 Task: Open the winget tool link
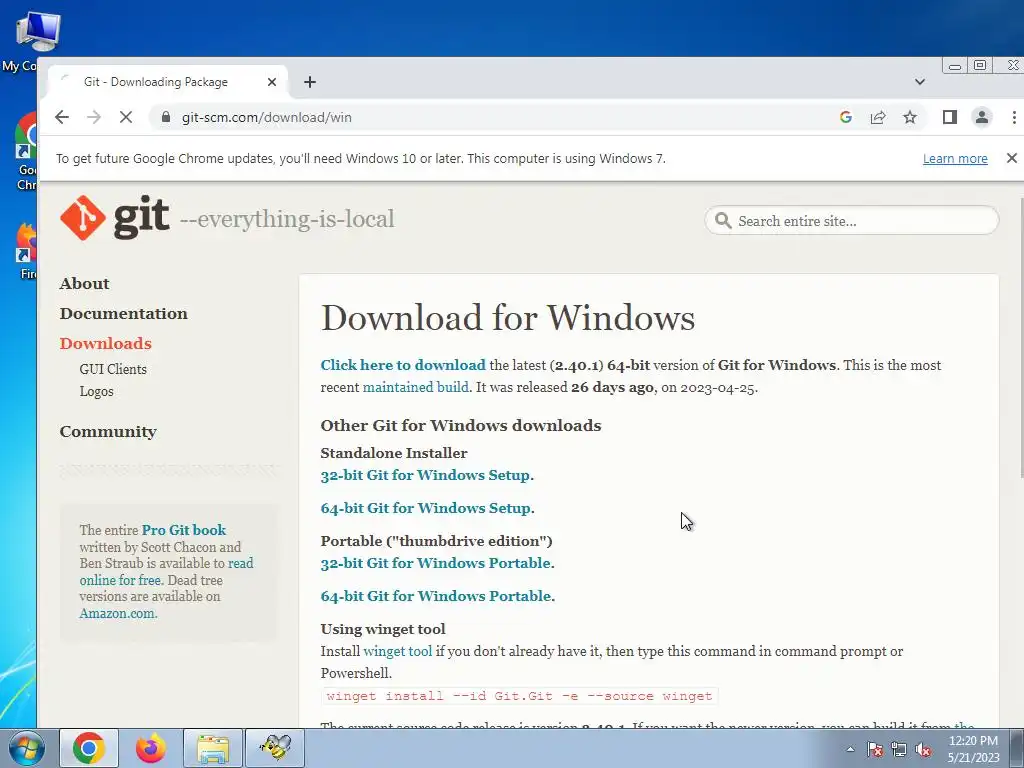(397, 651)
